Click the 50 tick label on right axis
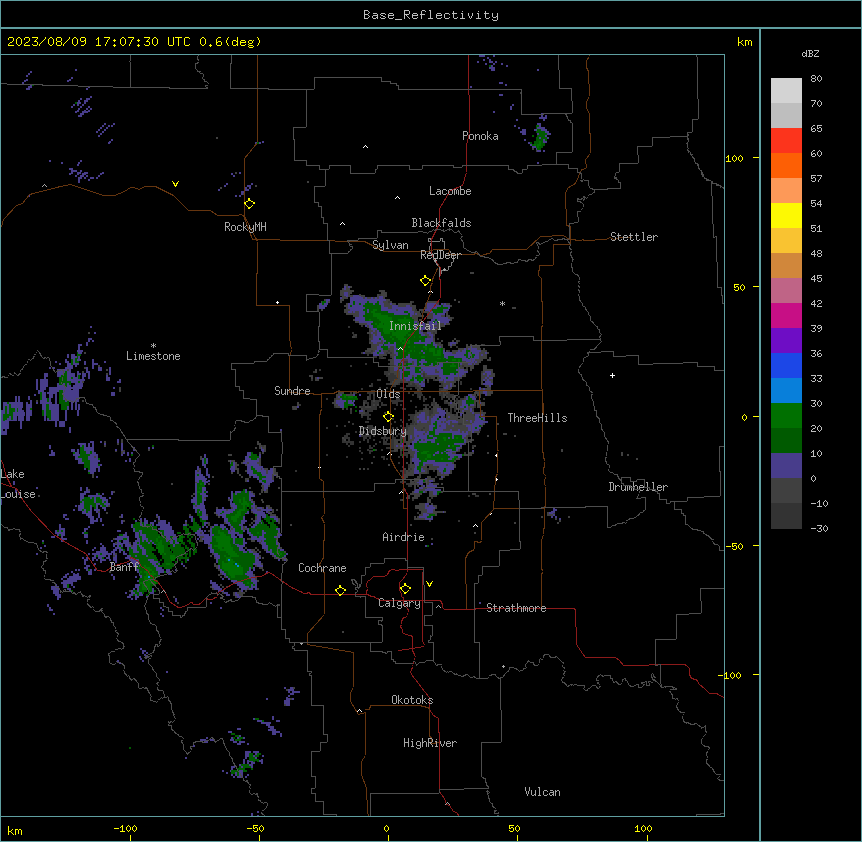 point(739,287)
